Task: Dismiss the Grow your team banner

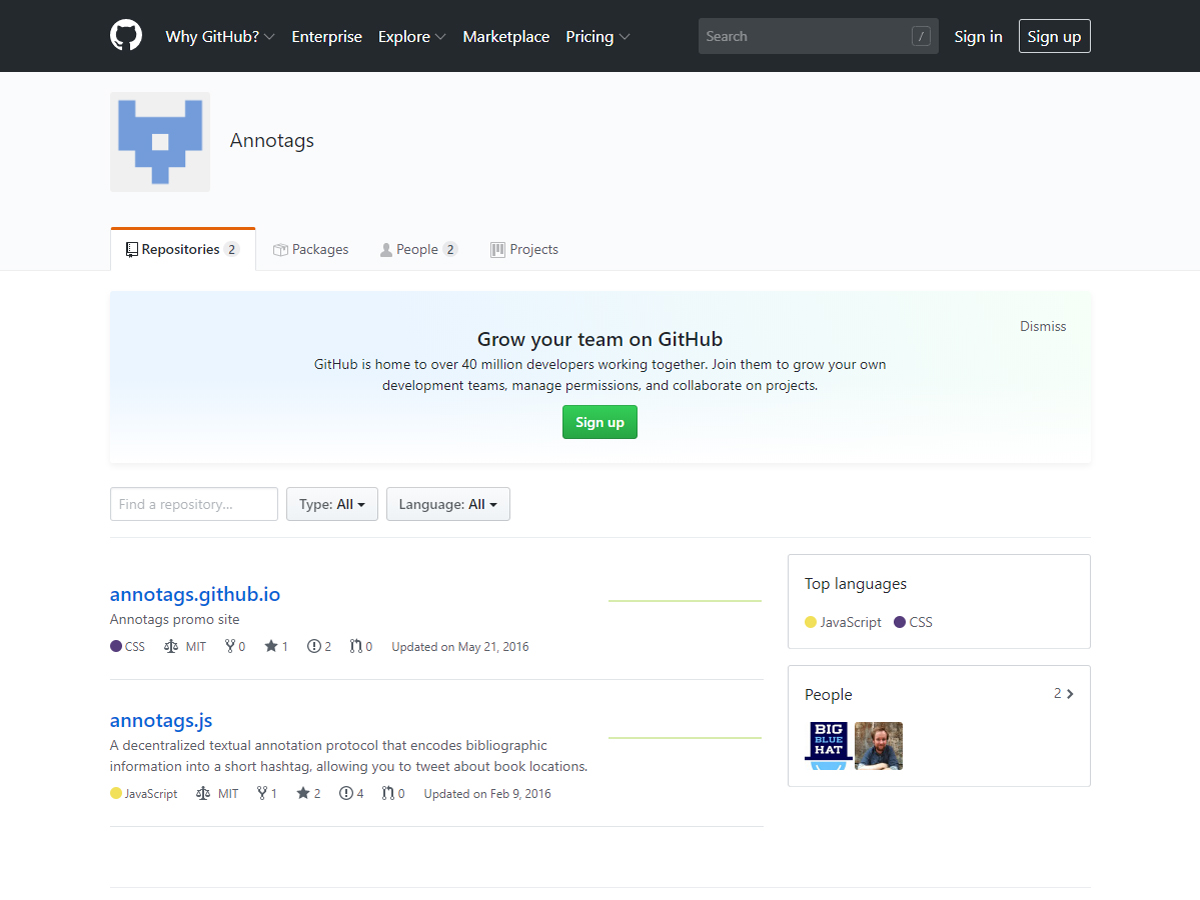Action: pos(1043,326)
